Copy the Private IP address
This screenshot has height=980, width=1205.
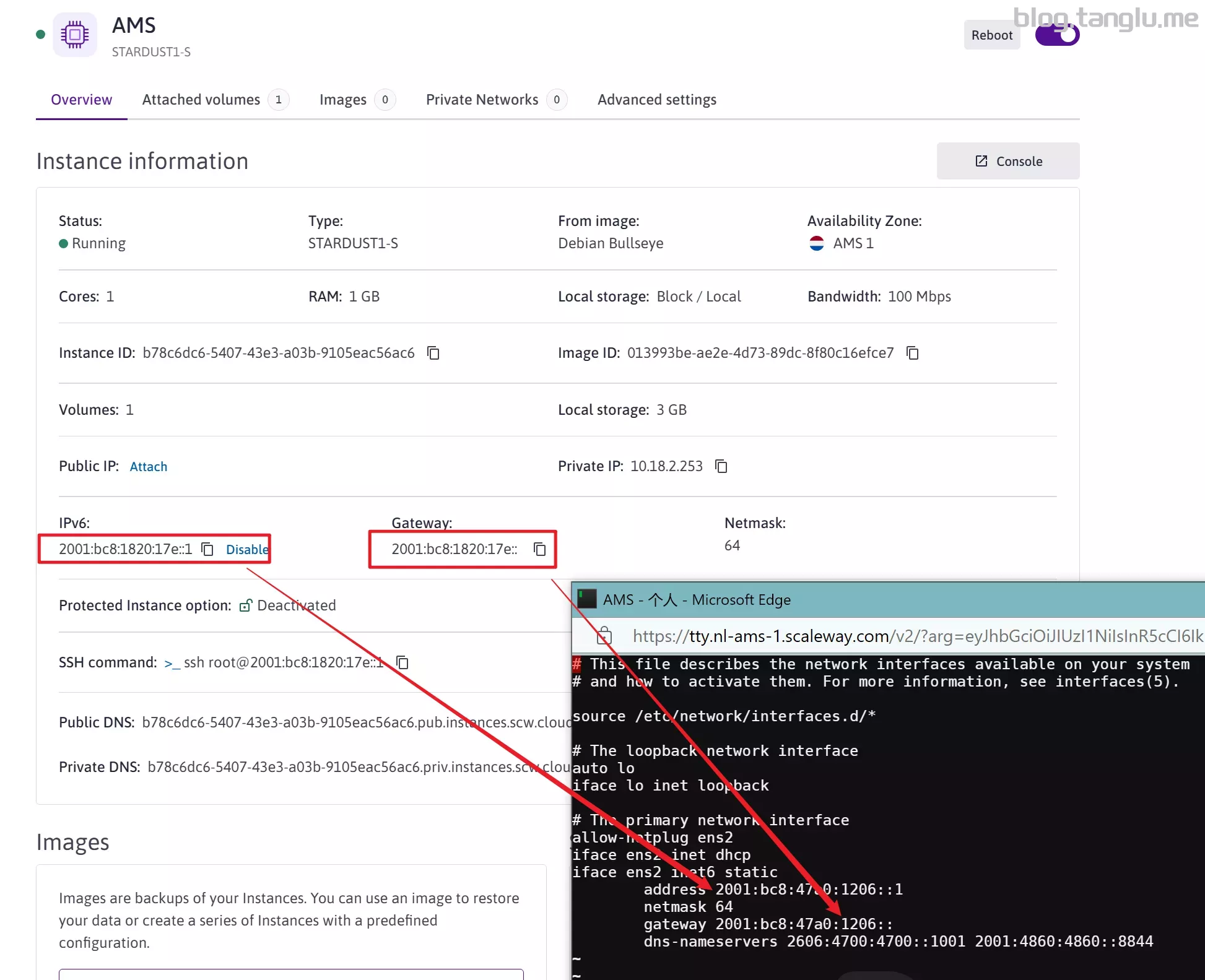tap(721, 466)
